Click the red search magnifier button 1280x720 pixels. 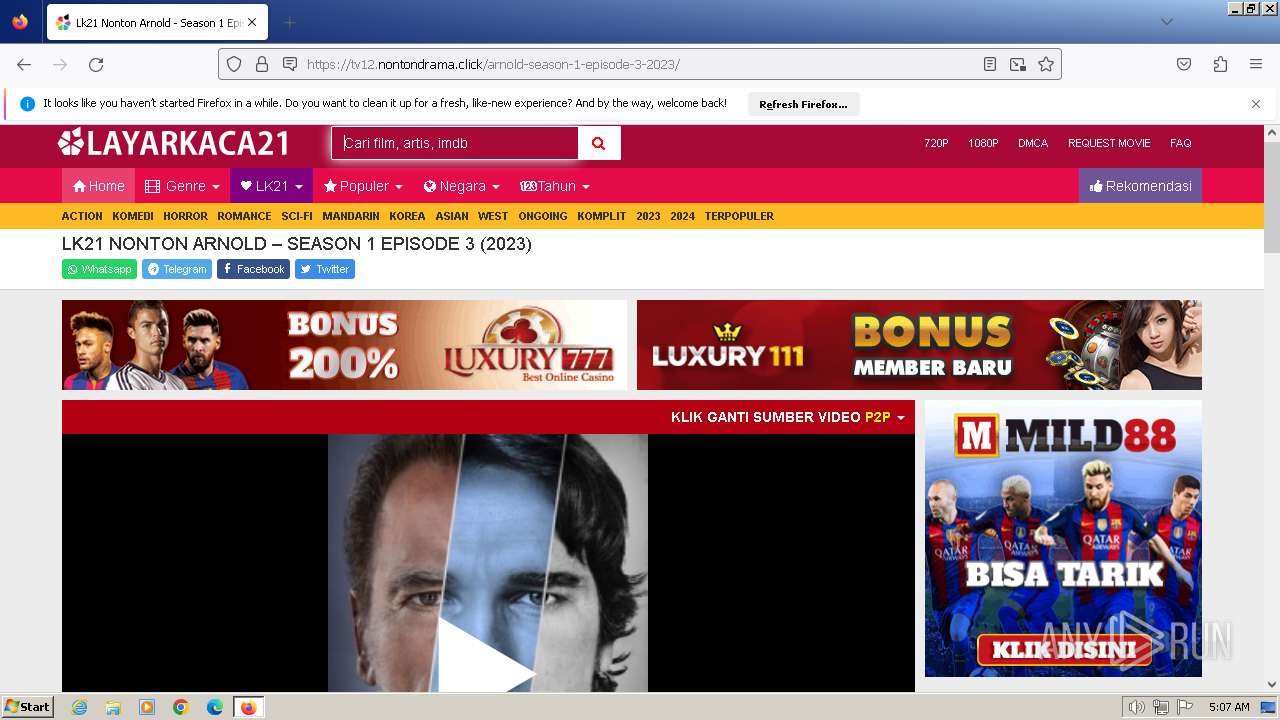tap(599, 143)
